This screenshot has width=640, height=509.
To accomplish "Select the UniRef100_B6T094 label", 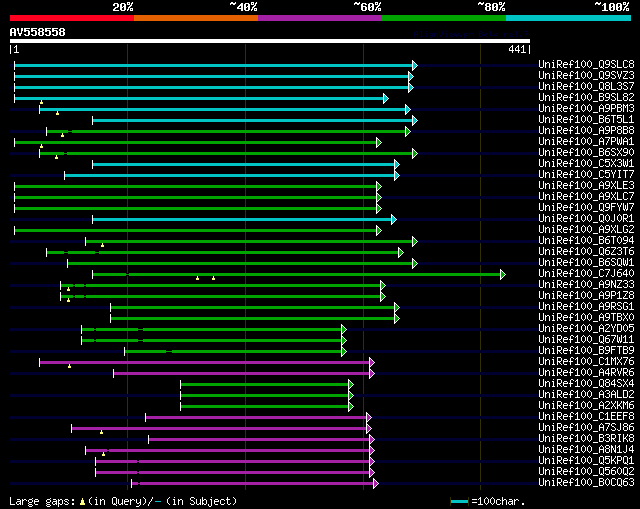I will coord(586,241).
